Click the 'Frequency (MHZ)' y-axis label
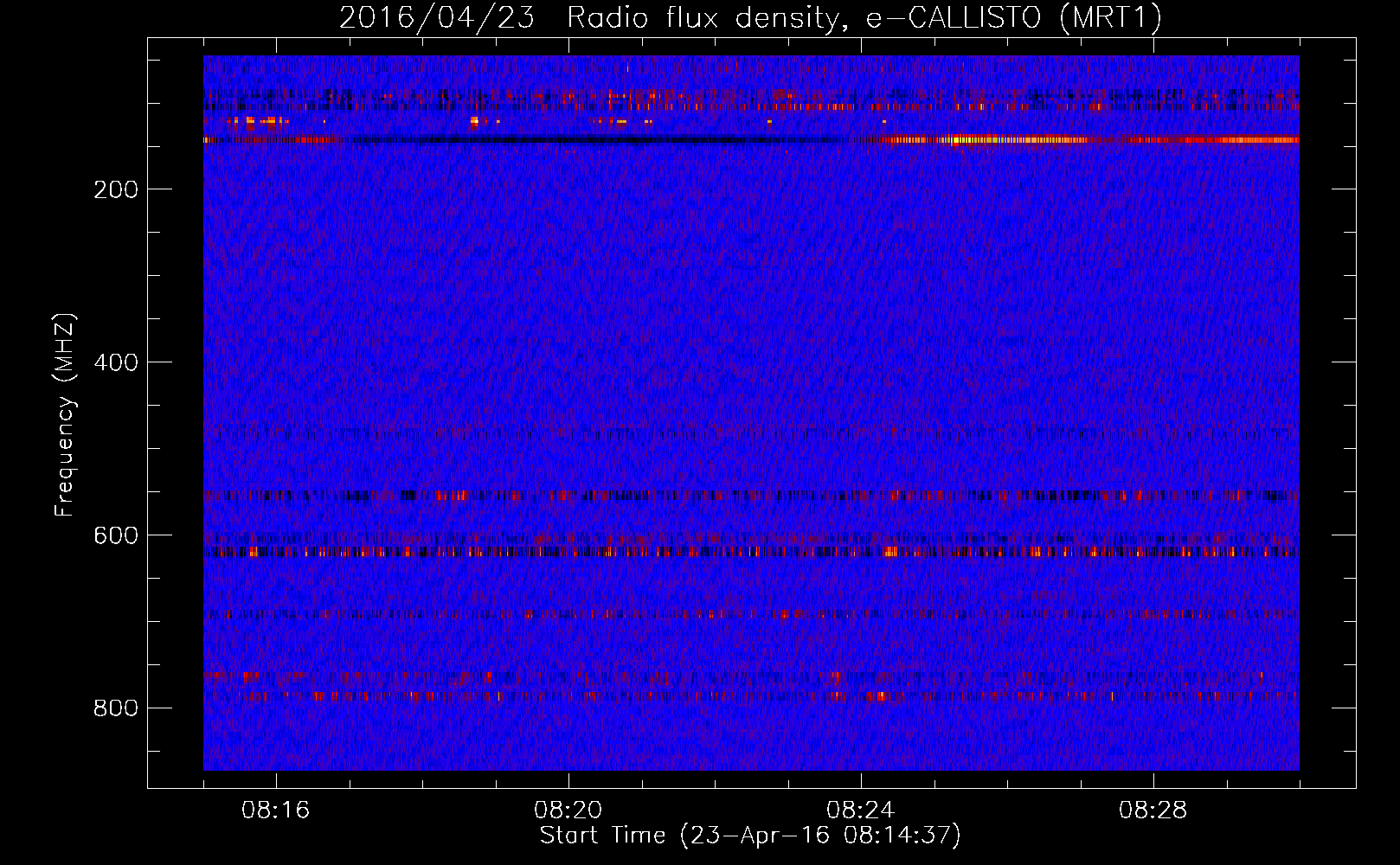1400x865 pixels. click(65, 414)
